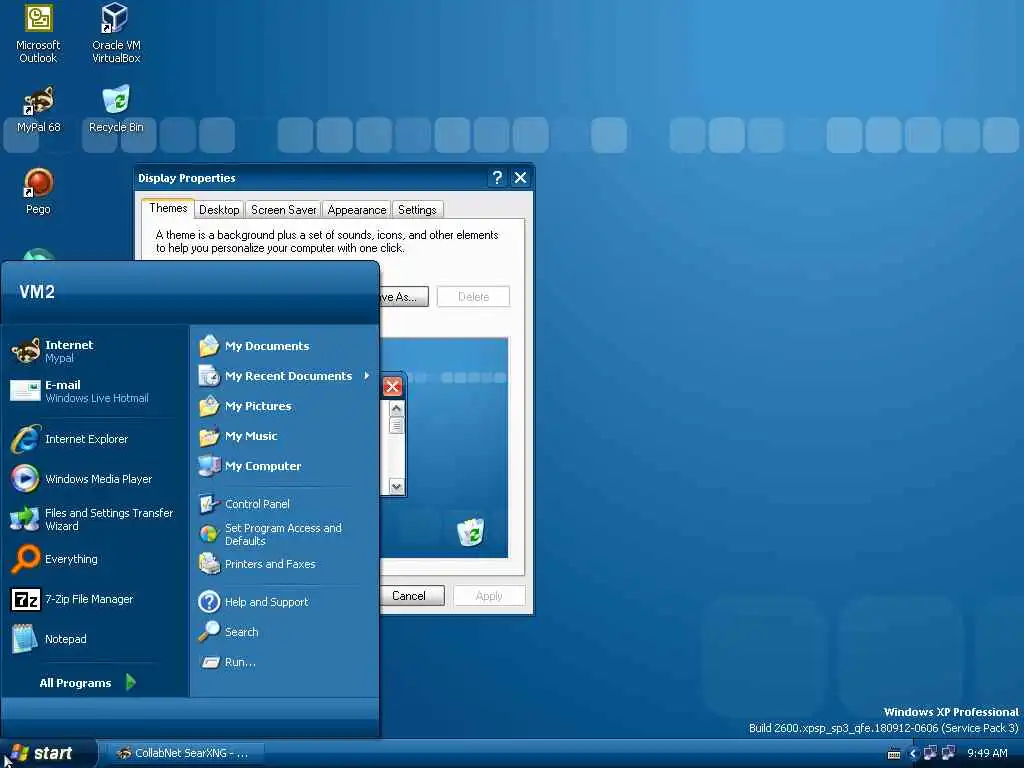Screen dimensions: 1024x768
Task: Open Printers and Faxes
Action: click(x=284, y=564)
